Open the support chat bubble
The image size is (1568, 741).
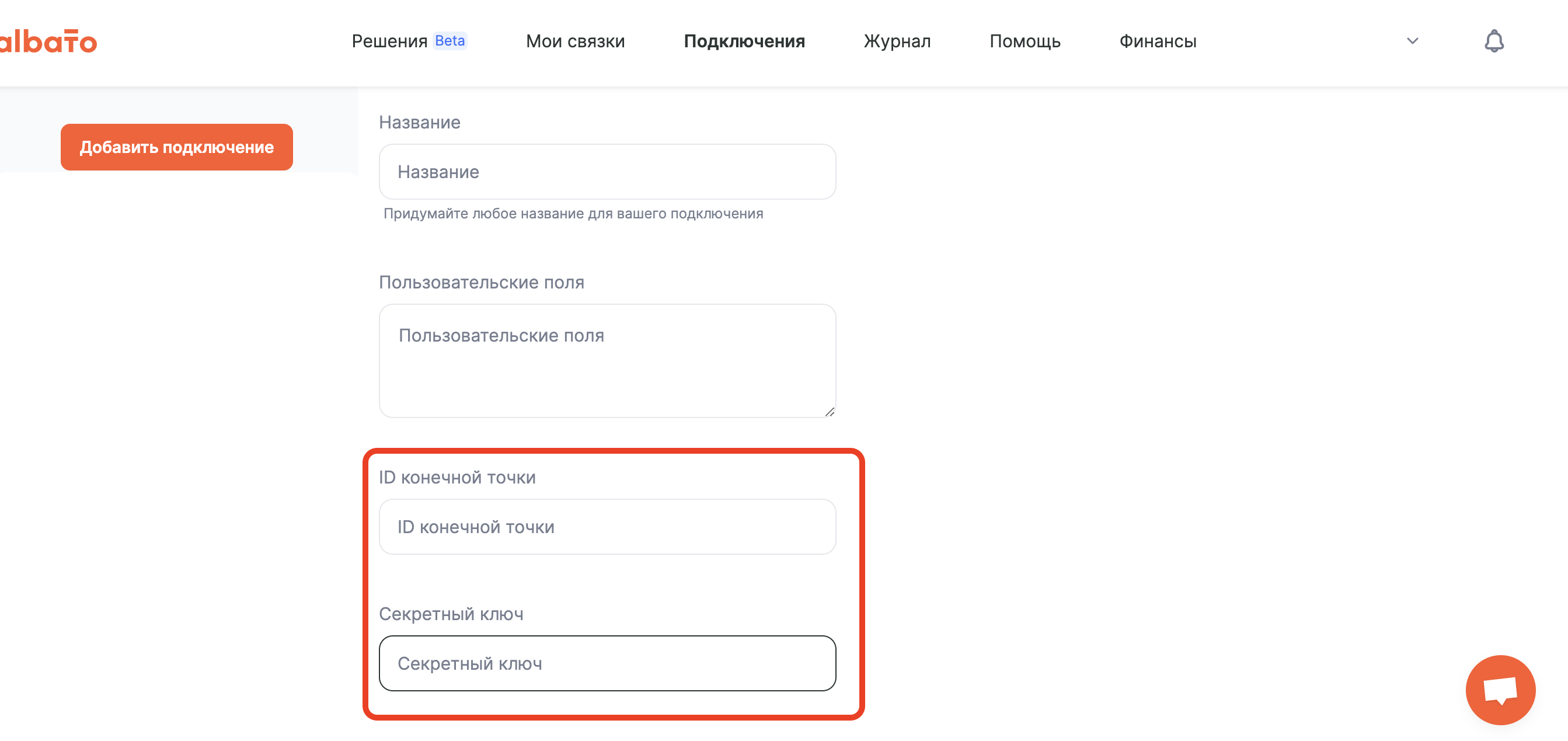coord(1500,690)
